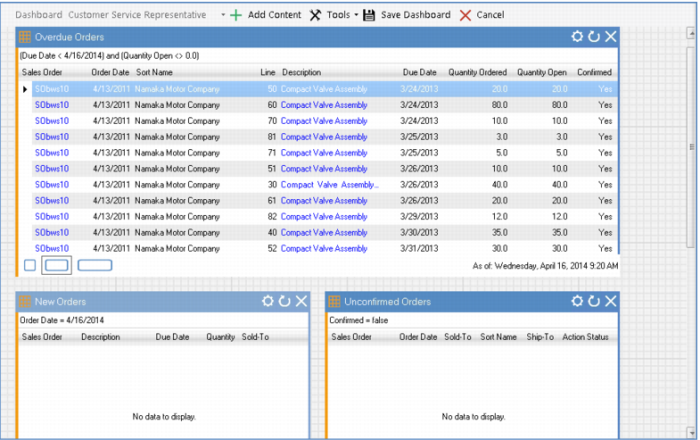Open Compact Valve Assembly link on line 51
The image size is (700, 440).
(324, 169)
